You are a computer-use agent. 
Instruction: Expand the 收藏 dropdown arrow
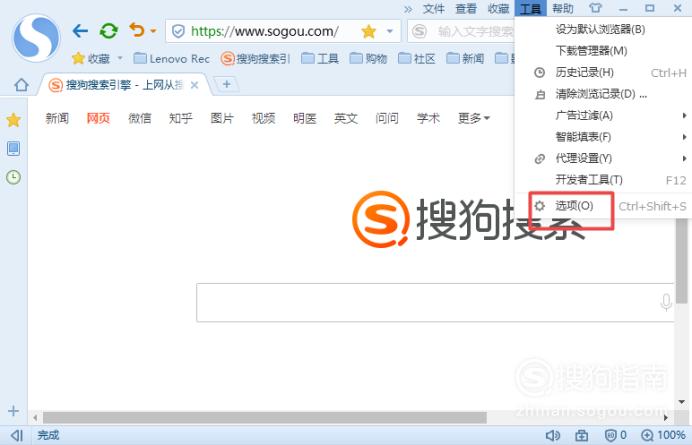[120, 58]
